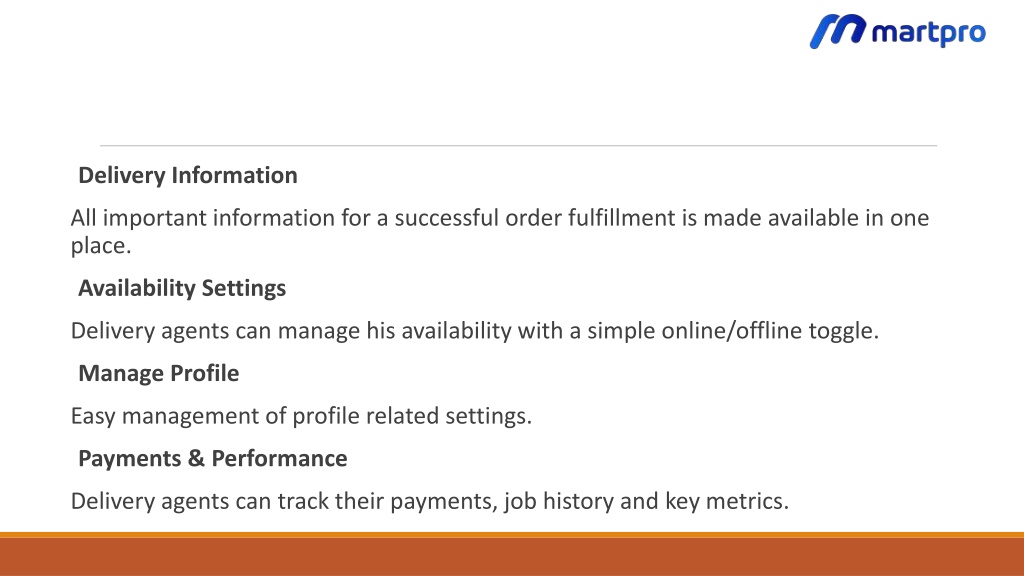Click the online/offline toggle sentence
1024x576 pixels.
(x=475, y=330)
